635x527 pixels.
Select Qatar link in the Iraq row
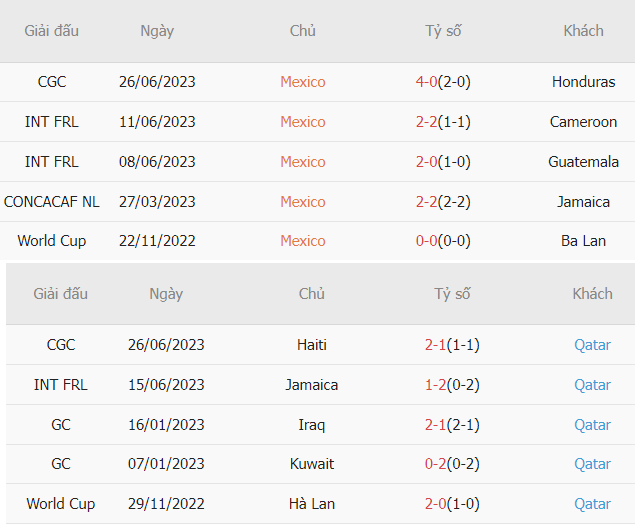pyautogui.click(x=592, y=425)
